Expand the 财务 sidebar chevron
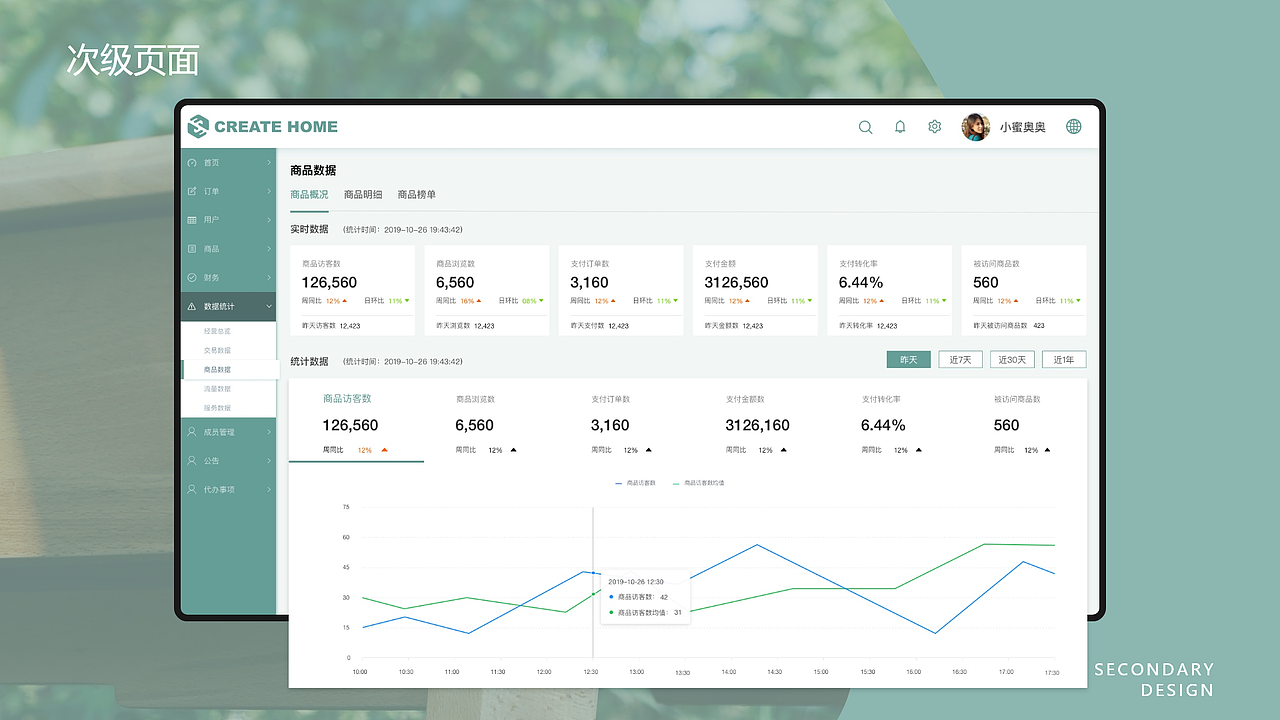Screen dimensions: 1280x720 click(x=269, y=277)
